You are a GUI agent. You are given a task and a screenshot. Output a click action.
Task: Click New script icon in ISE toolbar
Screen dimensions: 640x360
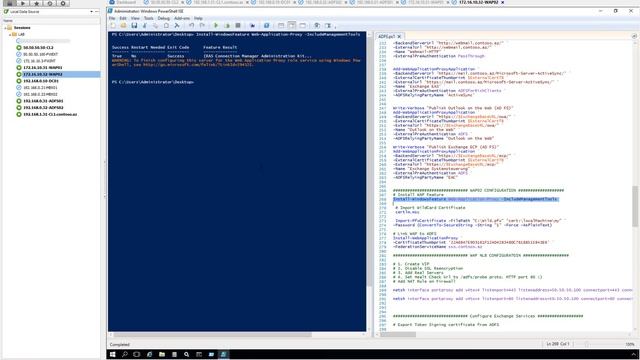point(113,25)
